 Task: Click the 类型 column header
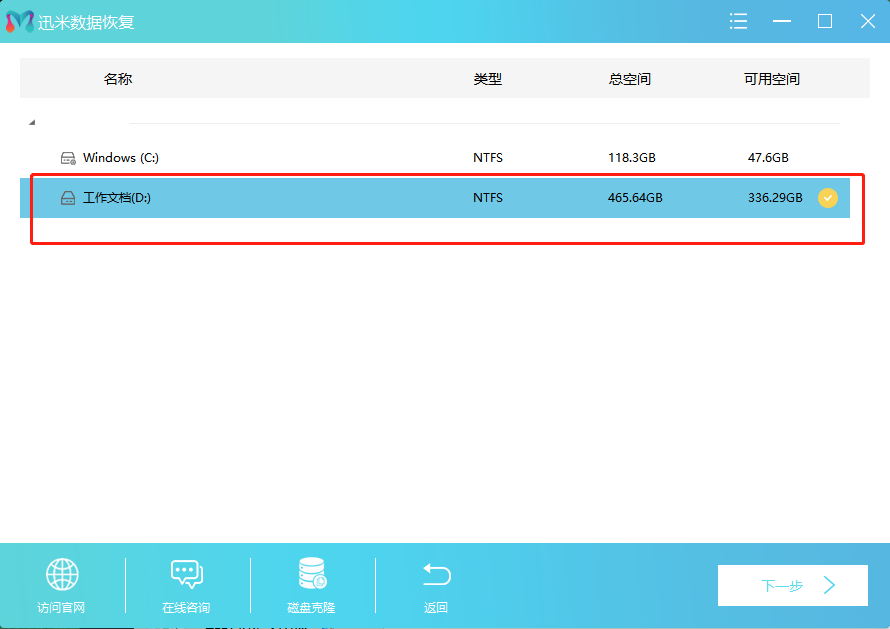point(487,79)
